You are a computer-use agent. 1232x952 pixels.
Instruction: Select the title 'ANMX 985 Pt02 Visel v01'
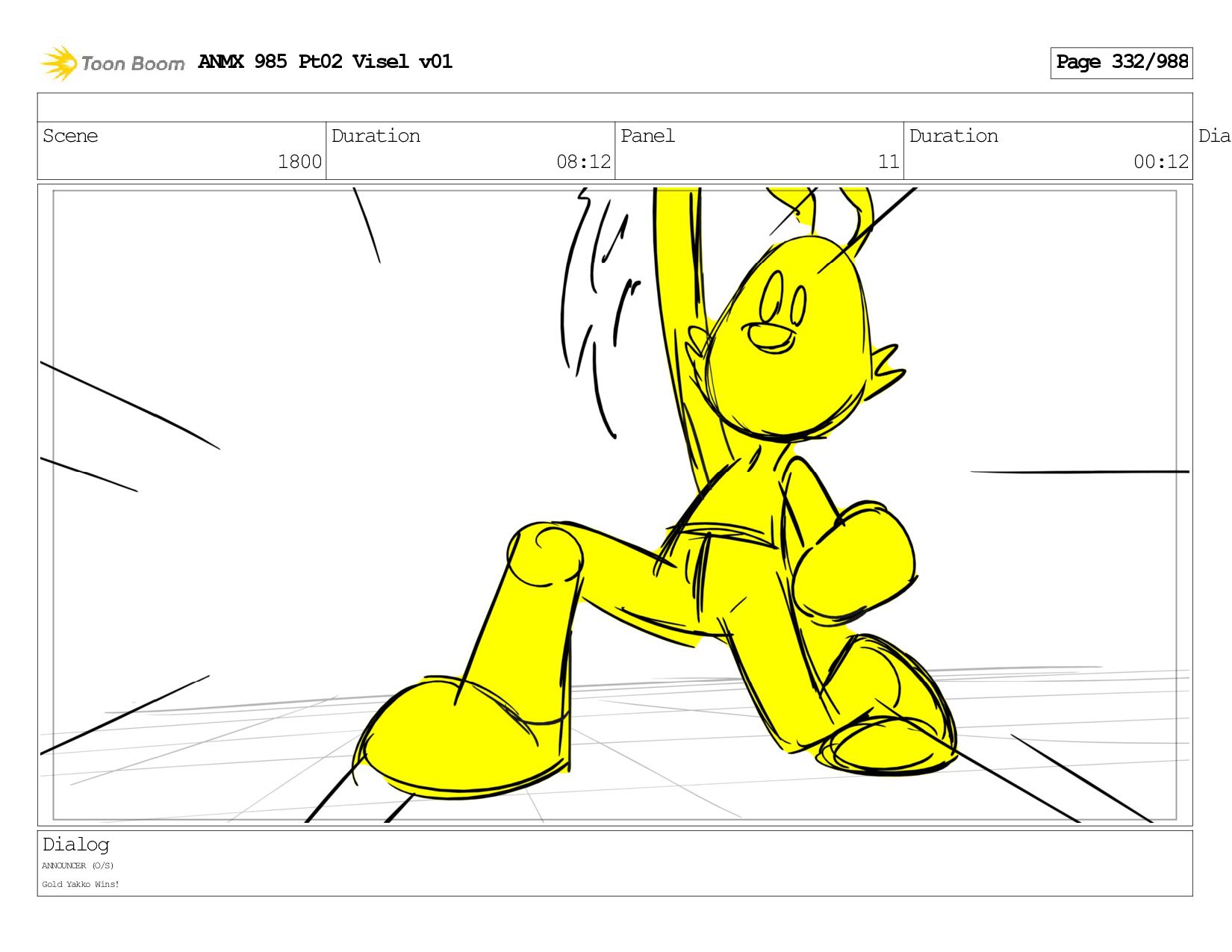(326, 61)
